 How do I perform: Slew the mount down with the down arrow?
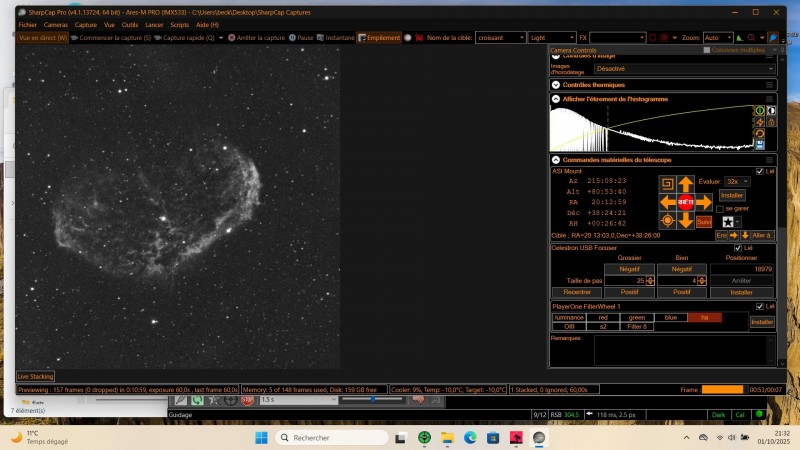coord(686,220)
